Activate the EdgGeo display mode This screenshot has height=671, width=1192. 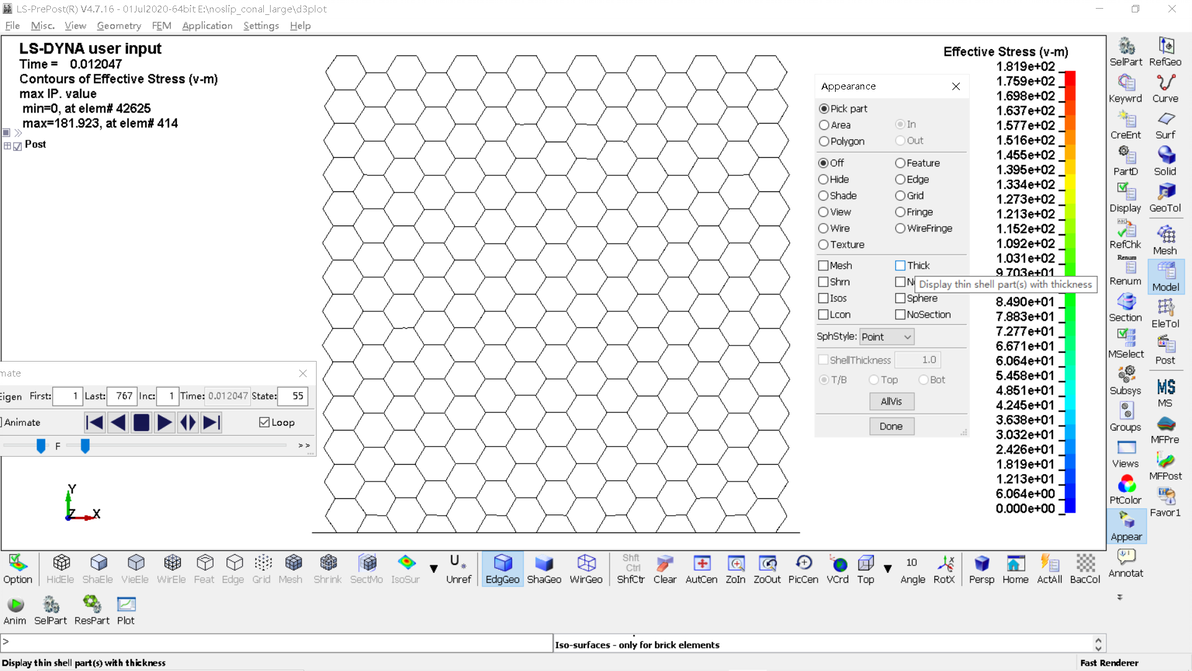pos(502,569)
